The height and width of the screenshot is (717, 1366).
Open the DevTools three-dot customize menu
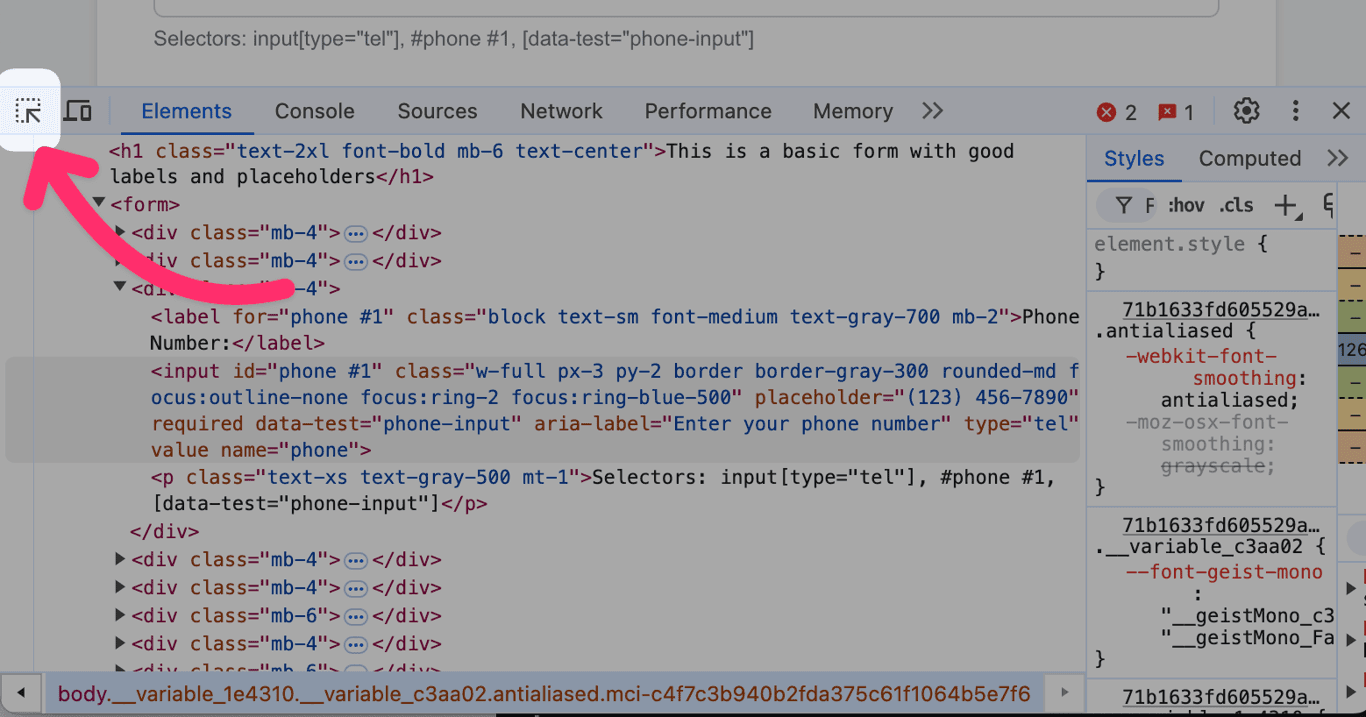tap(1295, 111)
